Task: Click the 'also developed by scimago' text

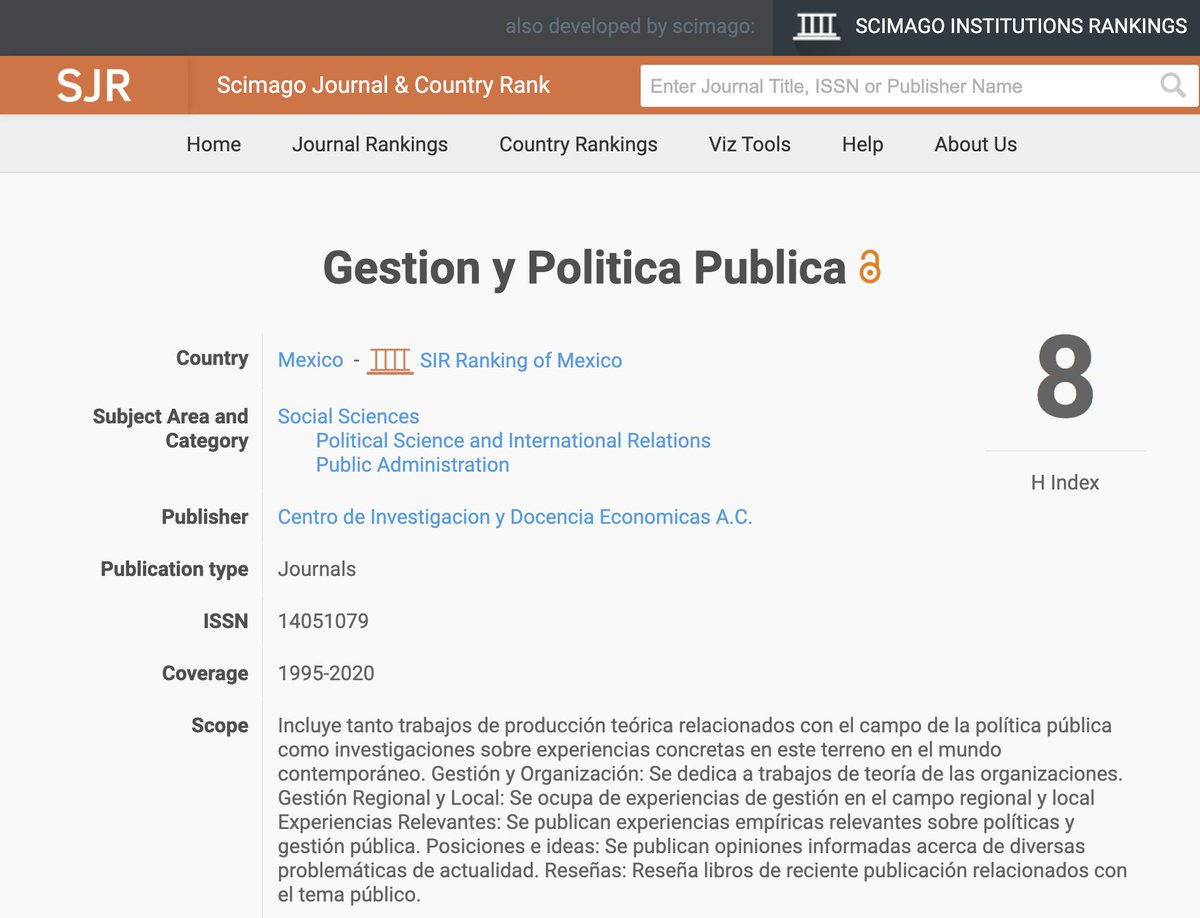Action: pyautogui.click(x=630, y=27)
